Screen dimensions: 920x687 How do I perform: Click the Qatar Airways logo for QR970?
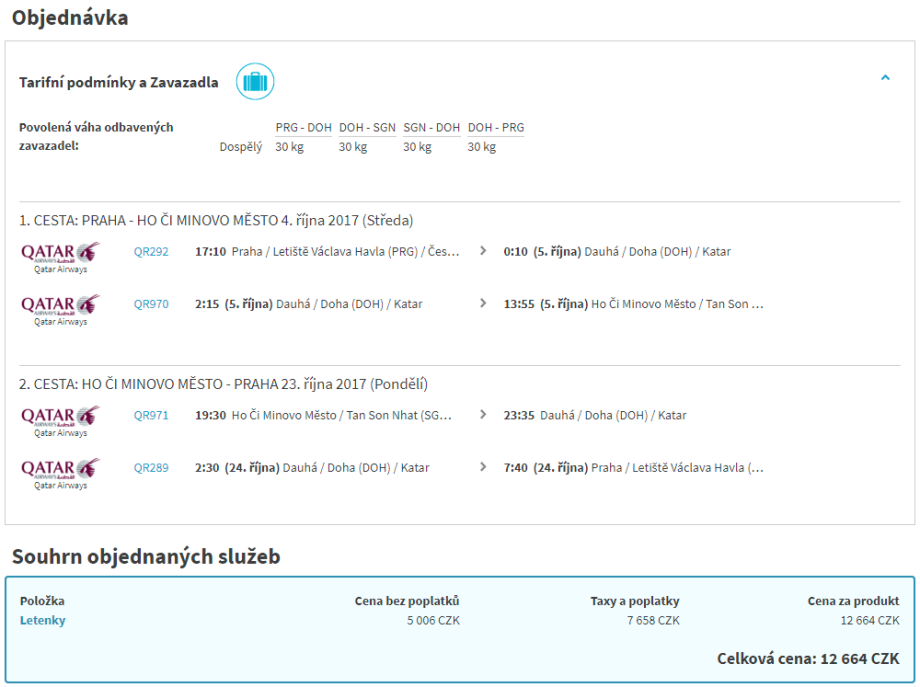[60, 307]
